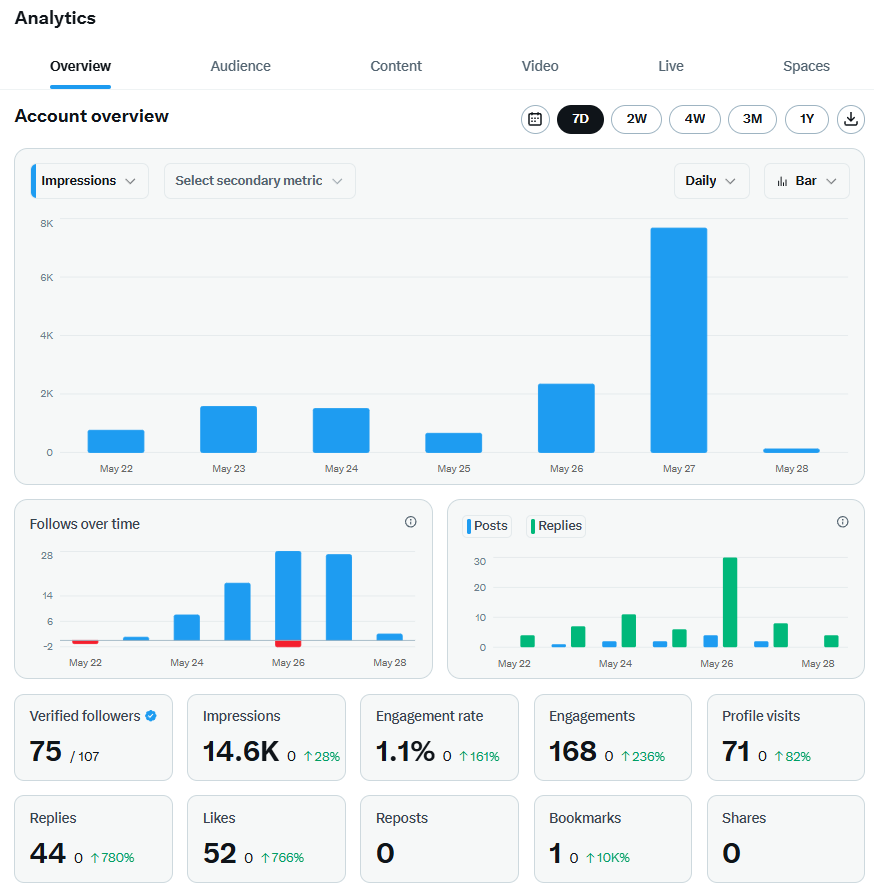874x886 pixels.
Task: Open the Shares stat card
Action: (x=786, y=839)
